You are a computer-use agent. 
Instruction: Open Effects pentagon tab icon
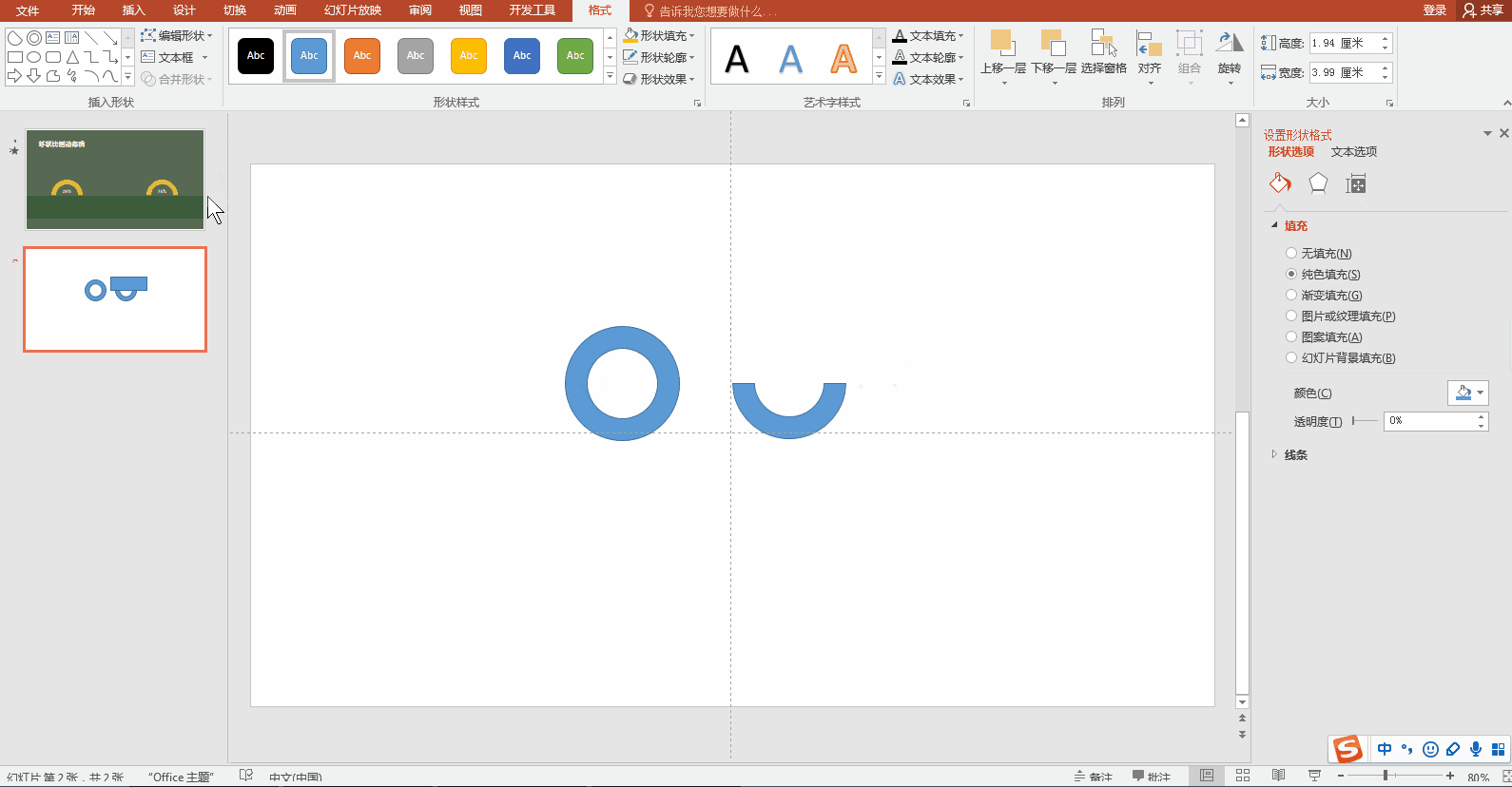1318,183
